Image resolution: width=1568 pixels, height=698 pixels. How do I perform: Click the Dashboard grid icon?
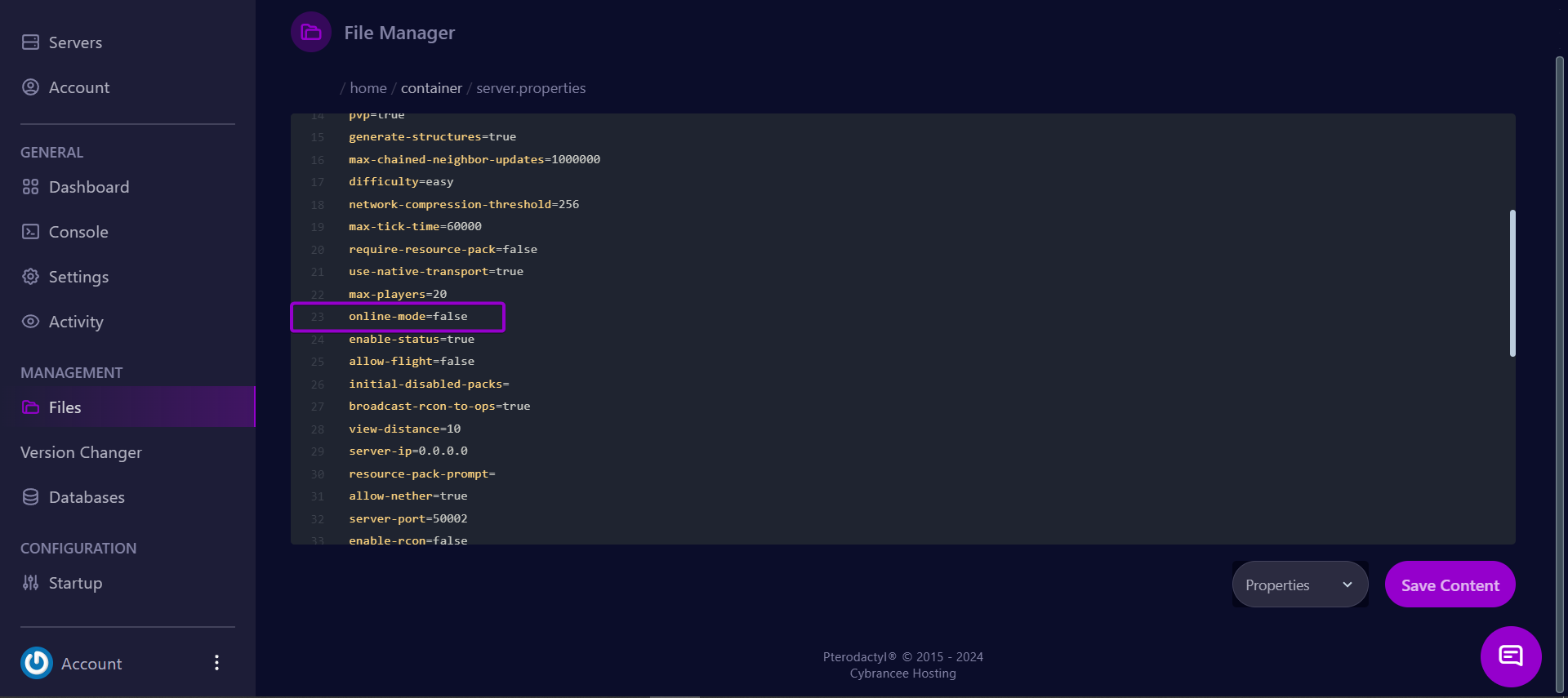pos(30,187)
